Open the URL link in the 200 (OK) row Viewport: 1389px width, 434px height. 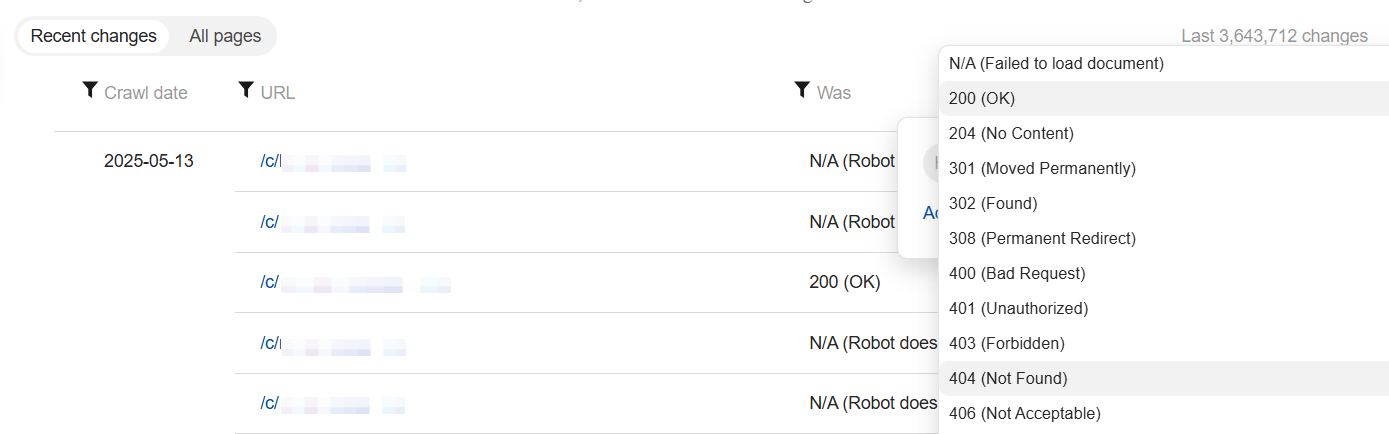[x=269, y=282]
